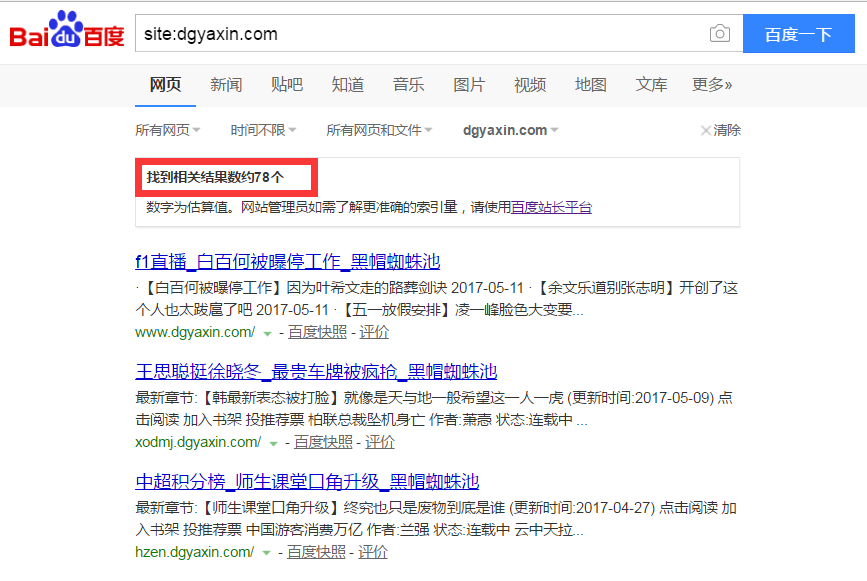Viewport: 867px width, 581px height.
Task: Open result 王思聪挺徐晓冬_最贵车牌被疯抢
Action: (316, 371)
